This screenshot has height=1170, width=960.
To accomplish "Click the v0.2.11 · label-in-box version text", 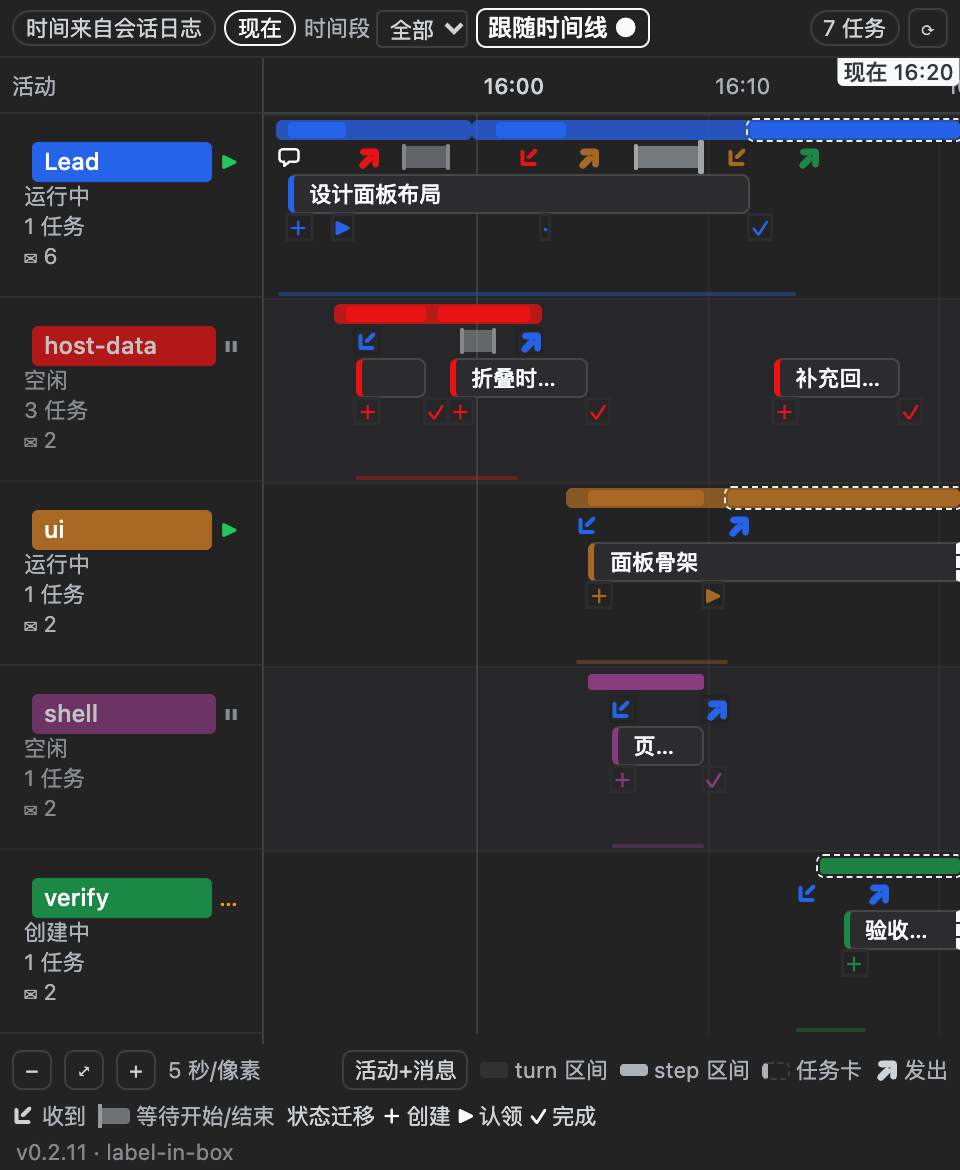I will click(x=125, y=1152).
